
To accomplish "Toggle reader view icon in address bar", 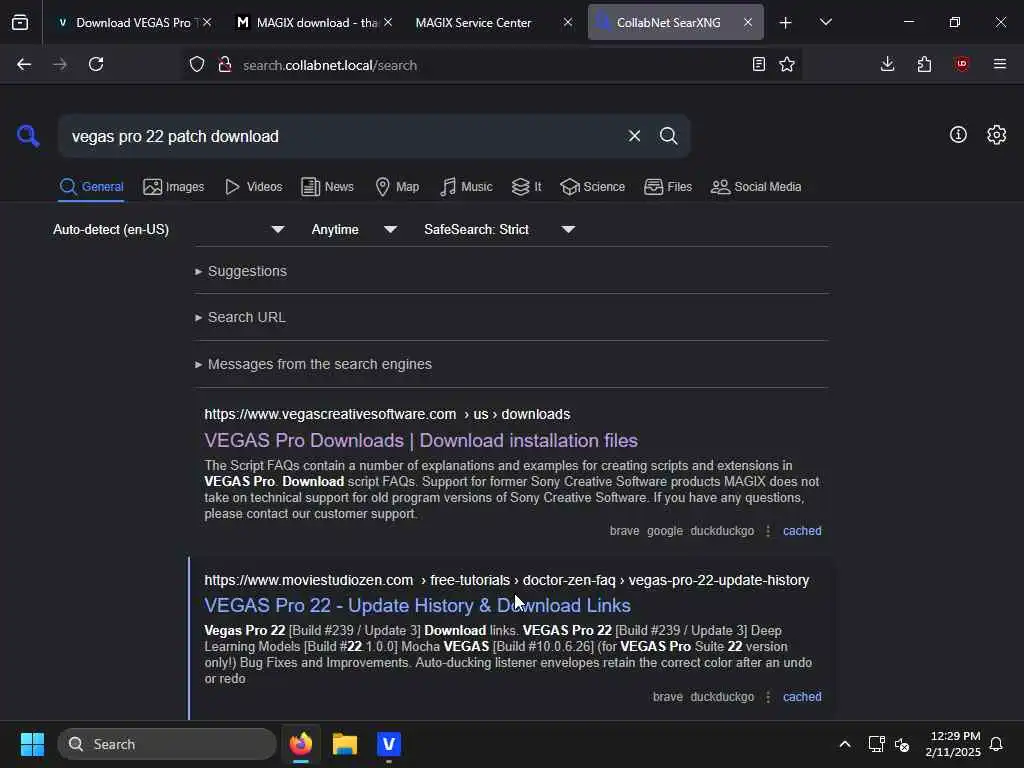I will point(758,64).
